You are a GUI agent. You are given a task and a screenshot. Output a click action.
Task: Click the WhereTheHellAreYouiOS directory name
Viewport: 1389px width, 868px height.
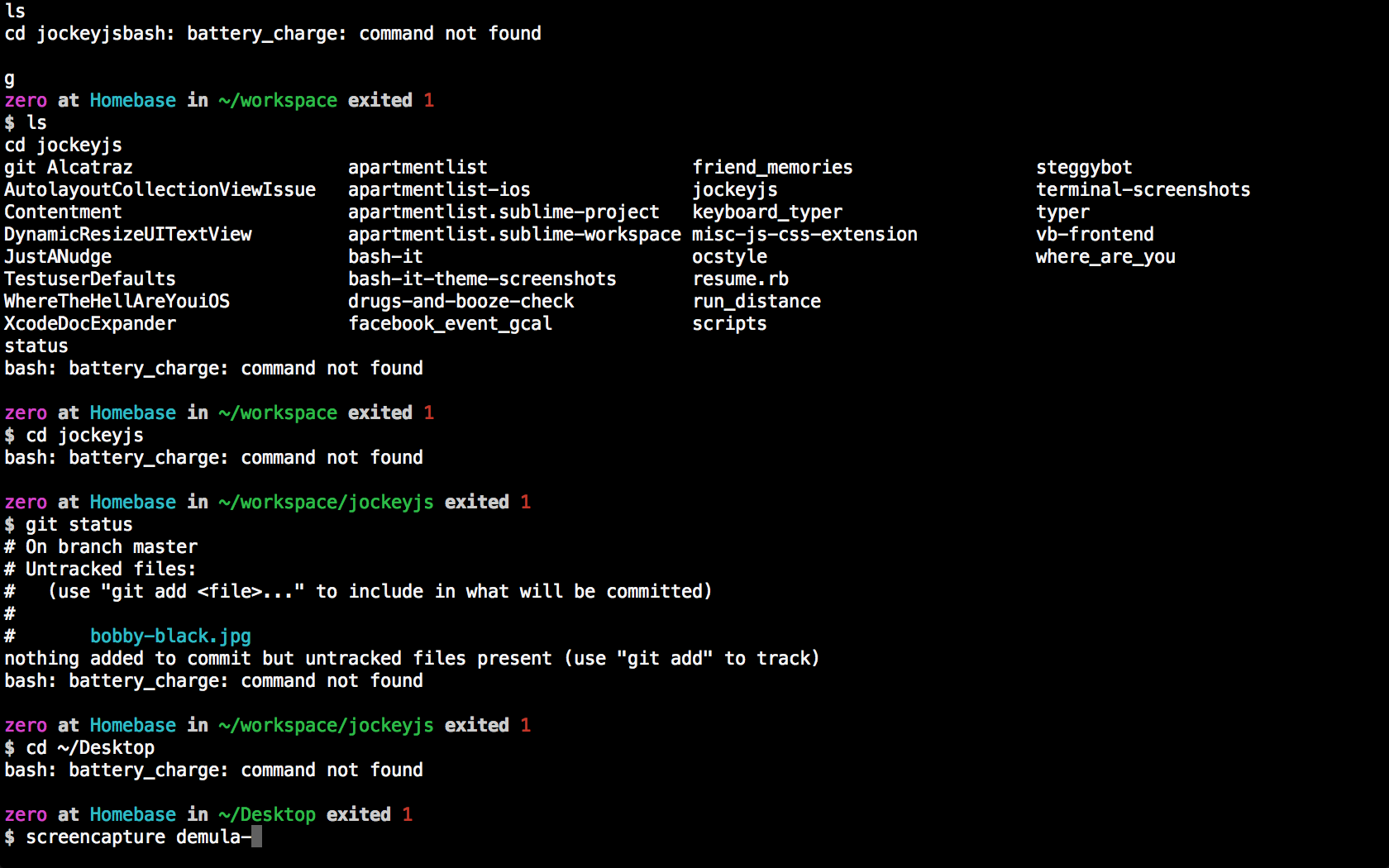click(117, 302)
